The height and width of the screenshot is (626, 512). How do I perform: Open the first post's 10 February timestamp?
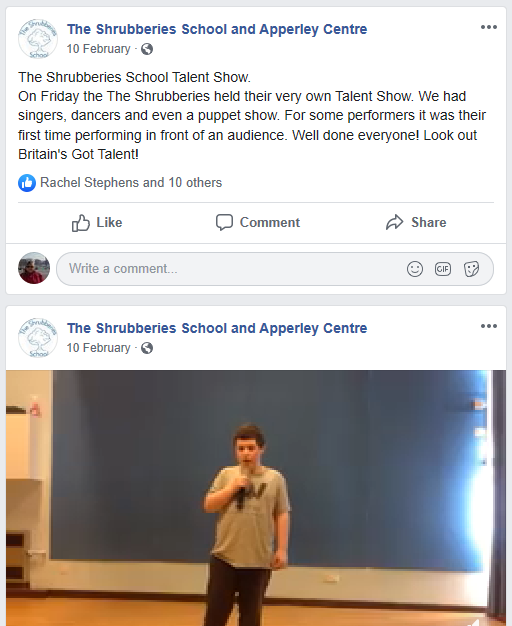(98, 49)
